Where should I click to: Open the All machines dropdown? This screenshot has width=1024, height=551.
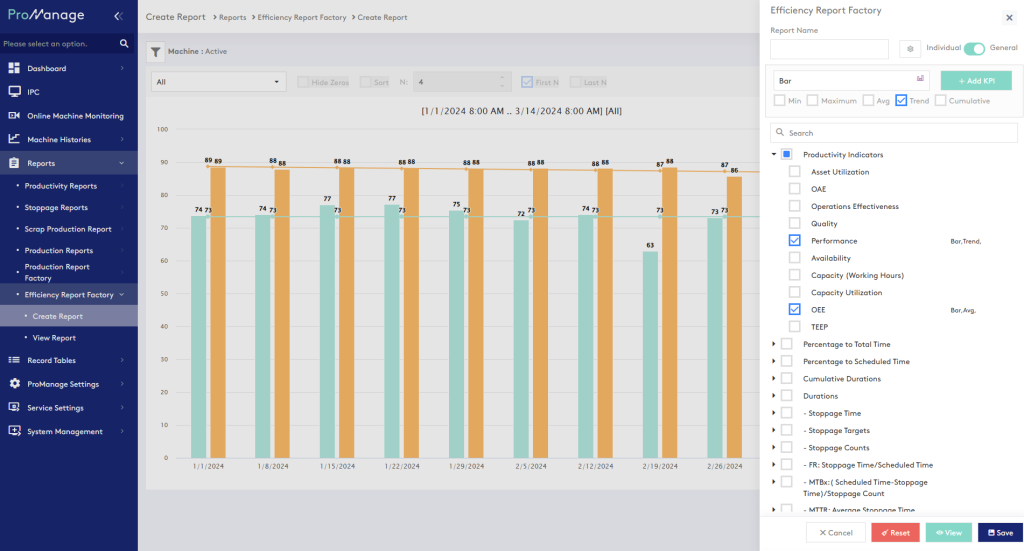click(x=218, y=82)
